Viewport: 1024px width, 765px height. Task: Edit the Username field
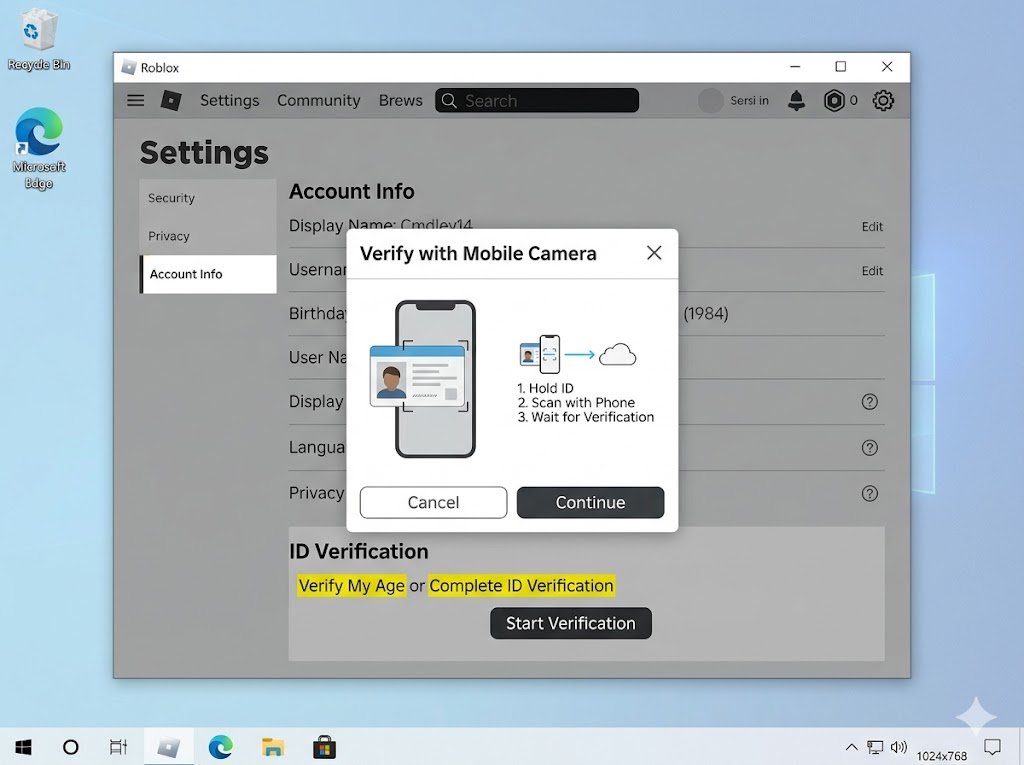[872, 270]
